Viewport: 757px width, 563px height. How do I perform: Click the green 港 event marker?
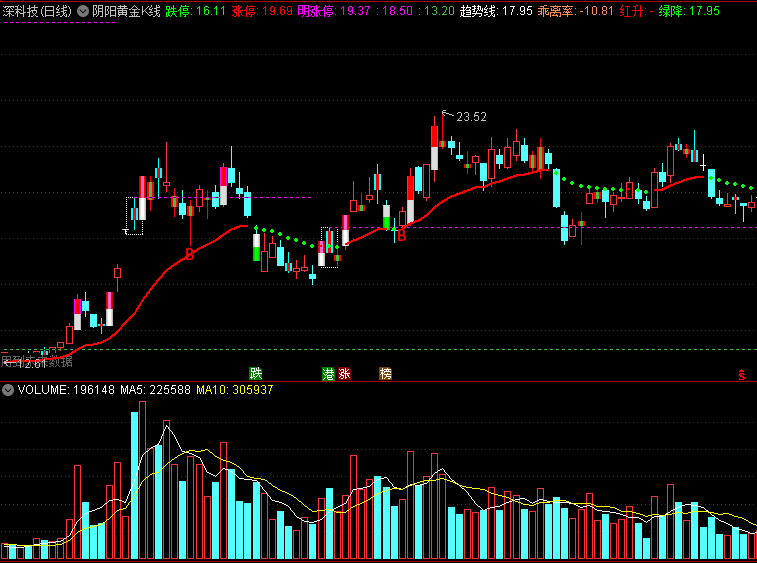328,373
